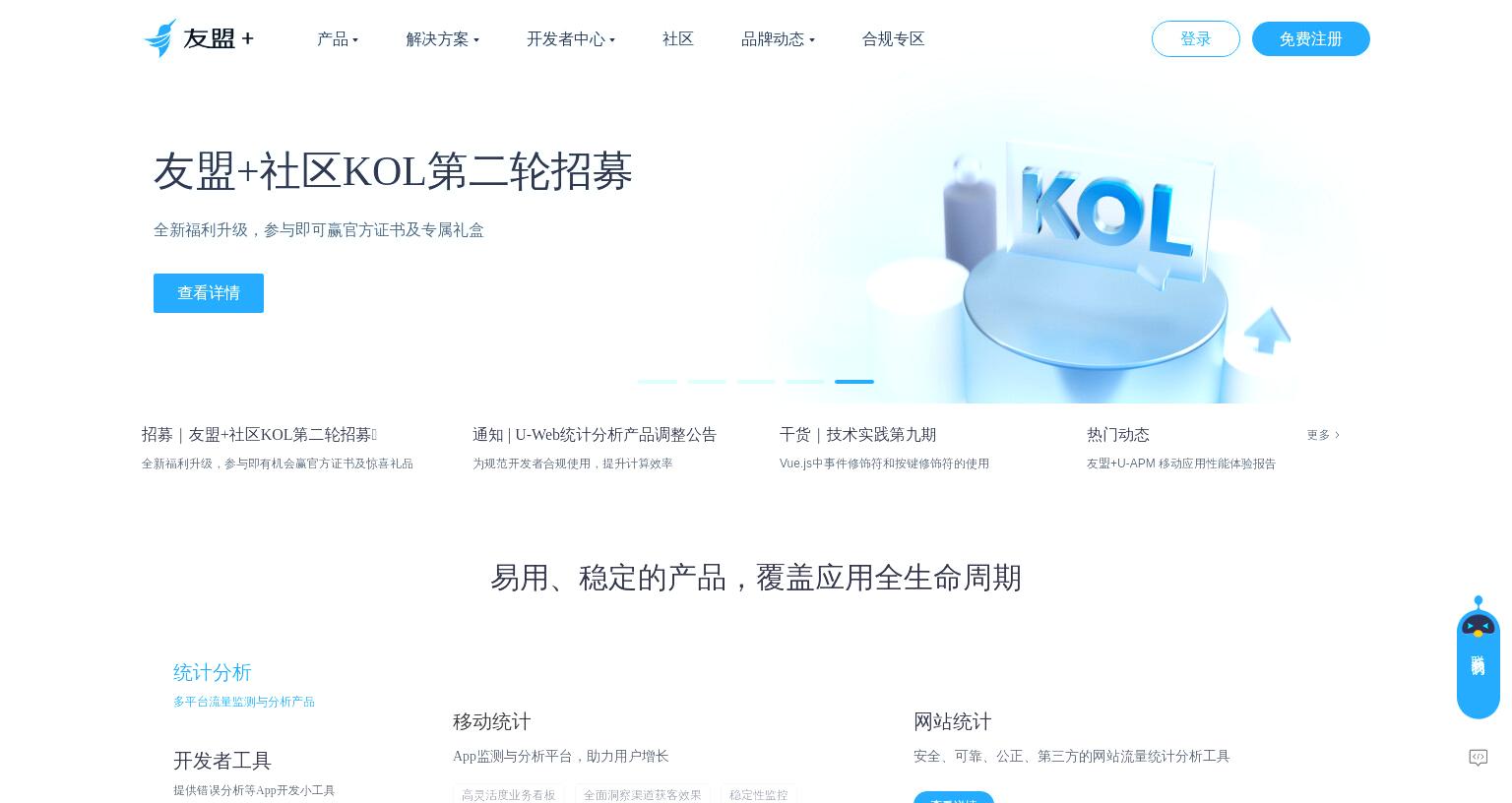
Task: Expand the 产品 dropdown menu
Action: coord(338,39)
